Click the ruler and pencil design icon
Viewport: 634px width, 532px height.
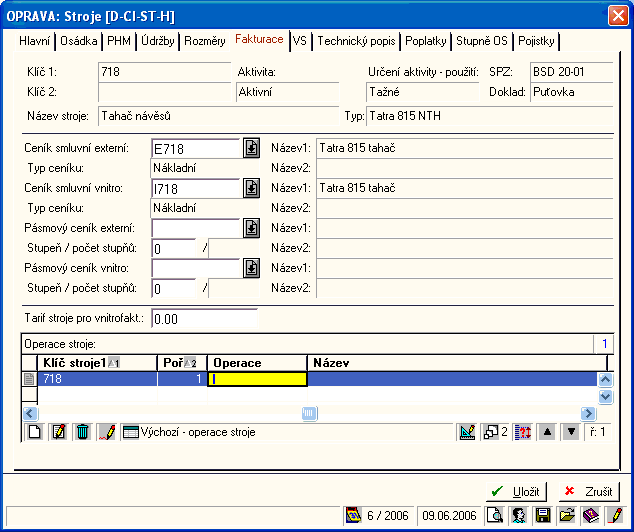[467, 432]
